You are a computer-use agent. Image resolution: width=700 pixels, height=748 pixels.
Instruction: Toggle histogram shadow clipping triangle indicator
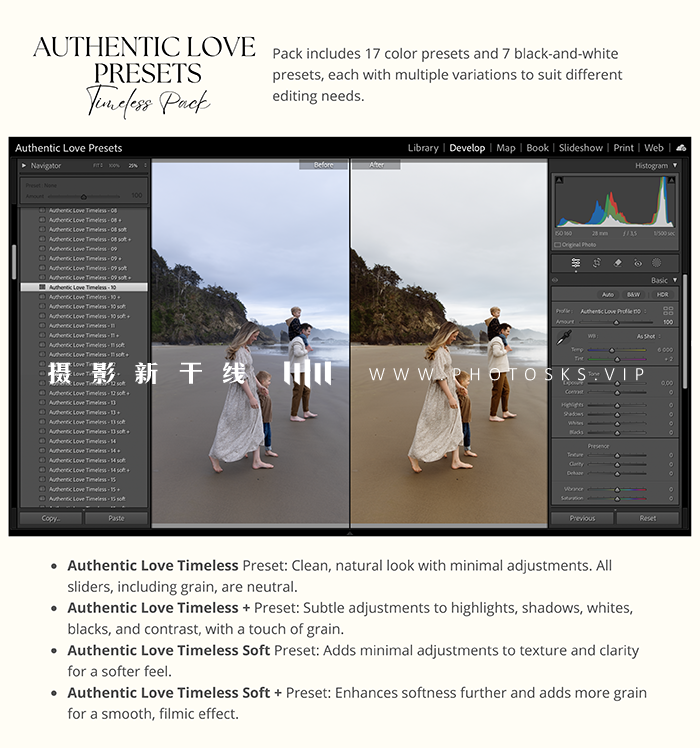[559, 180]
